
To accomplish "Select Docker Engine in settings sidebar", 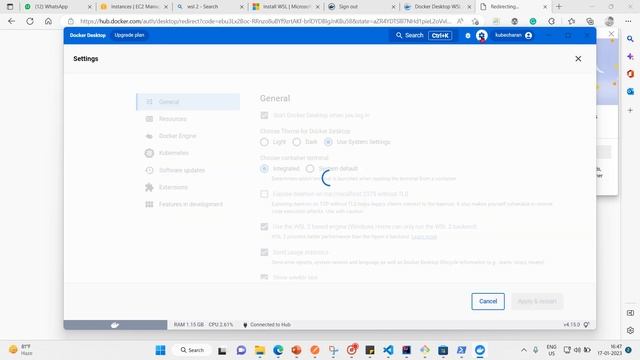I will point(188,136).
